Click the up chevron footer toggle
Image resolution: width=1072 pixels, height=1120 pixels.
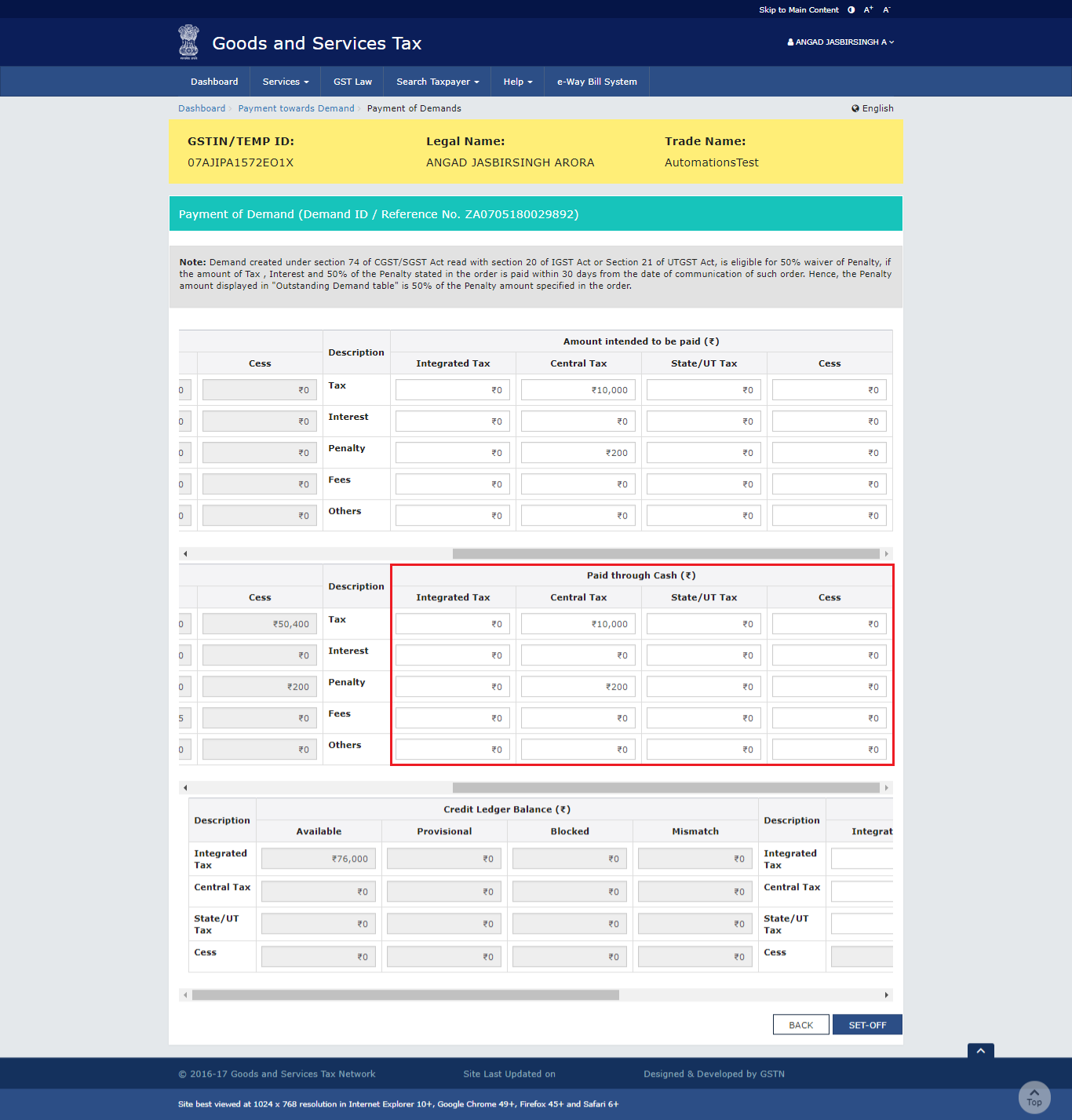pyautogui.click(x=980, y=1050)
